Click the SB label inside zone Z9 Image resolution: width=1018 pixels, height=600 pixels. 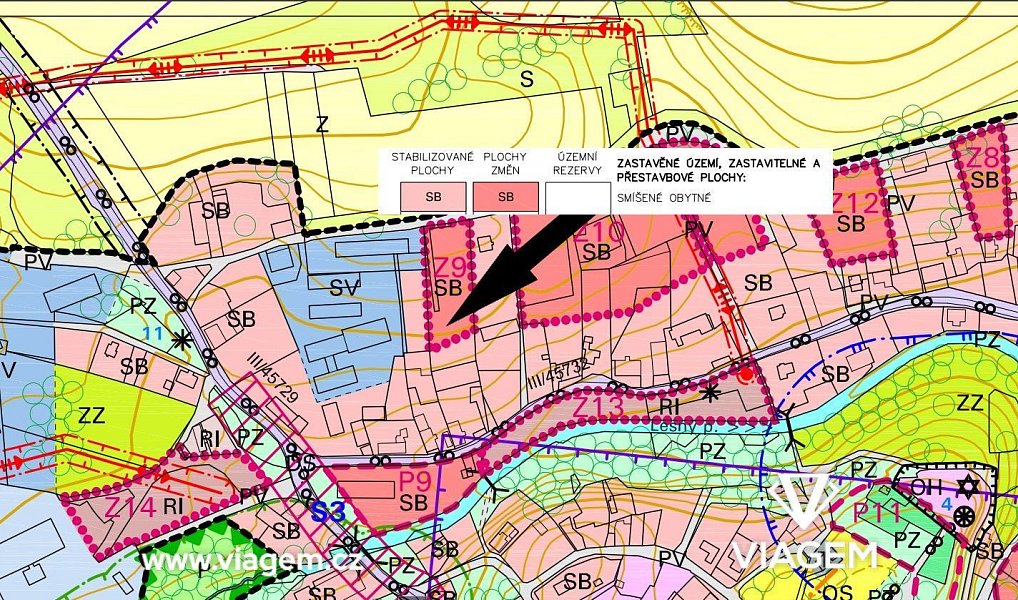[x=448, y=288]
